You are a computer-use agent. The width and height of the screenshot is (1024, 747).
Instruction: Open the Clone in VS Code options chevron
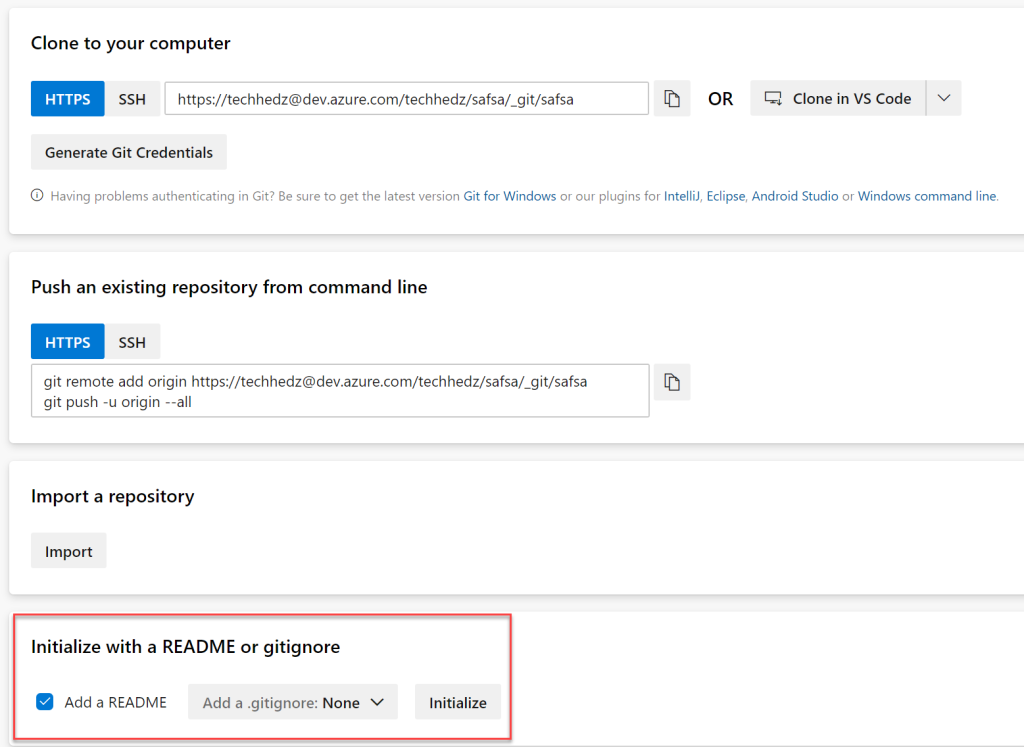click(x=943, y=98)
